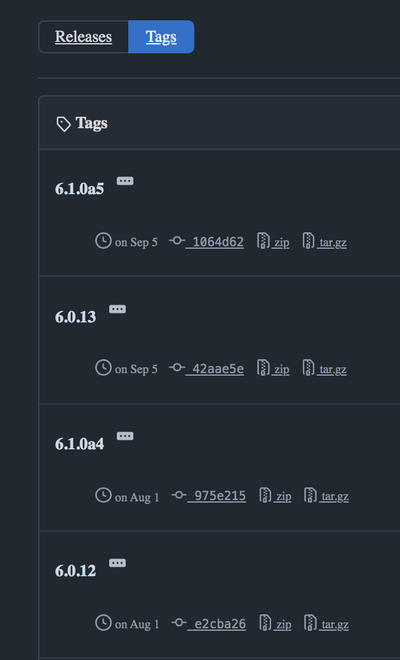Click the tar.gz archive icon for 6.1.0a4
Viewport: 400px width, 660px height.
(x=310, y=495)
